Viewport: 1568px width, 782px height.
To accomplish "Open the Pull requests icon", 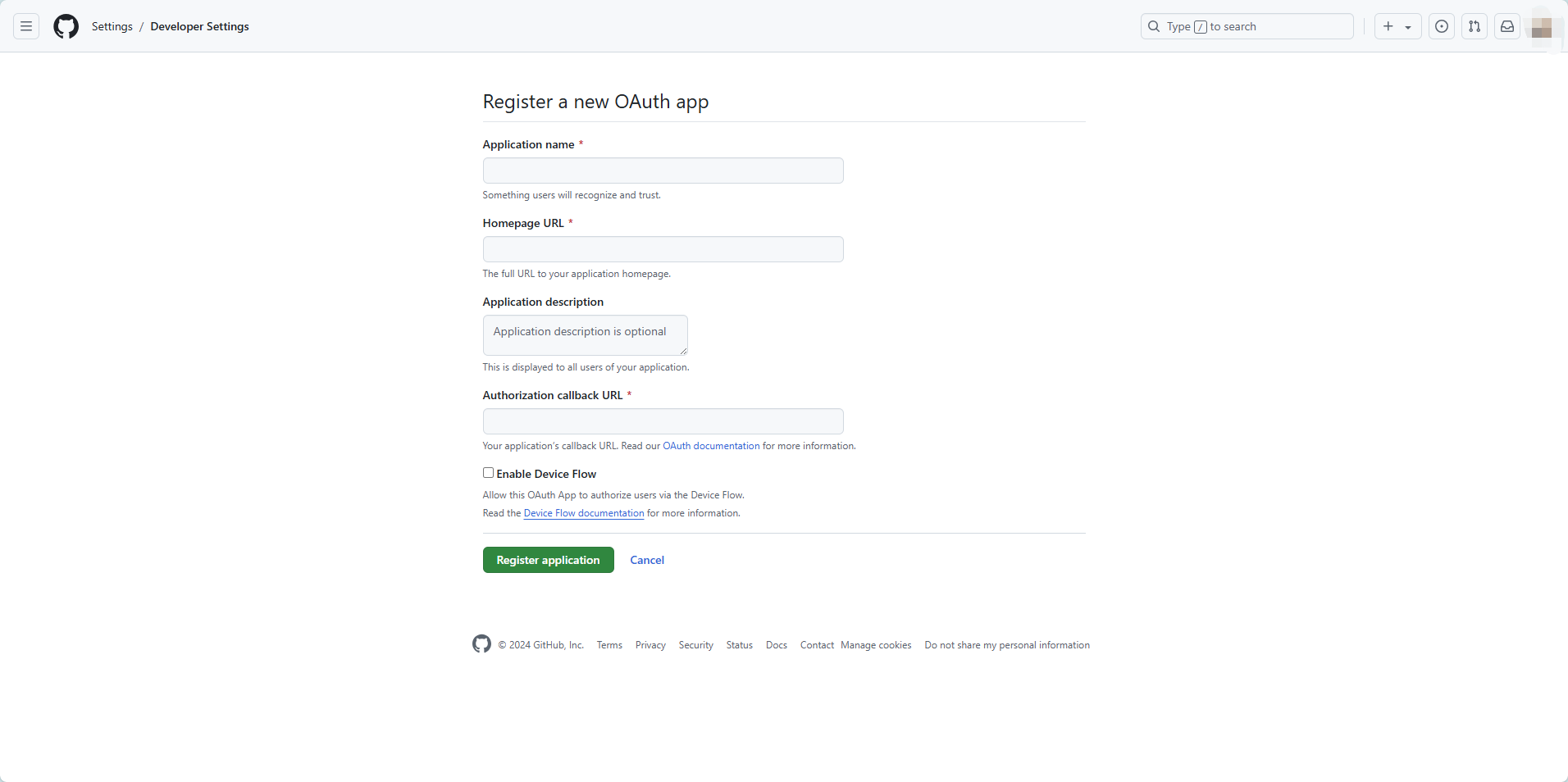I will (1474, 26).
